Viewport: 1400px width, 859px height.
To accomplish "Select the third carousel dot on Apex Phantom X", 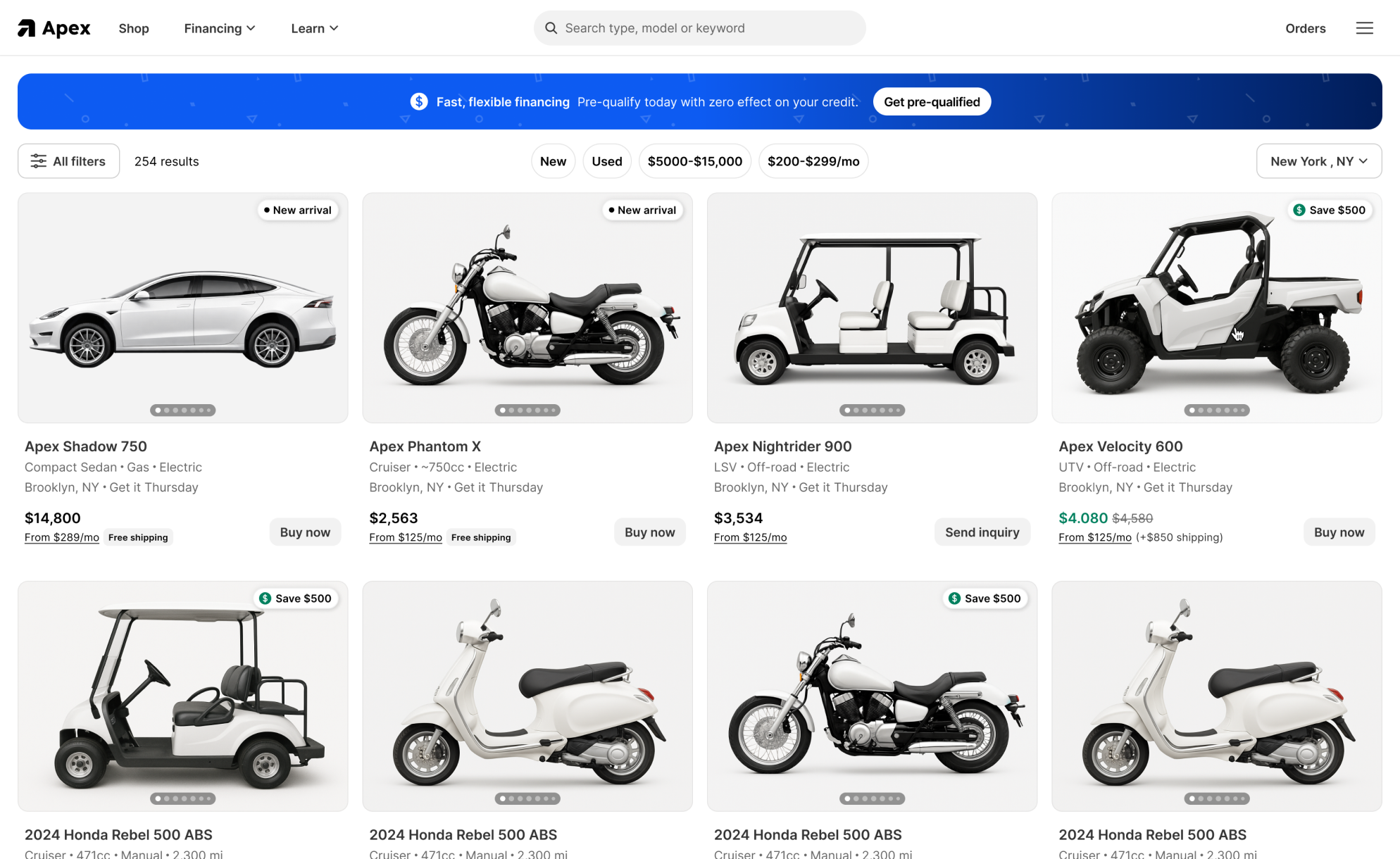I will click(520, 410).
